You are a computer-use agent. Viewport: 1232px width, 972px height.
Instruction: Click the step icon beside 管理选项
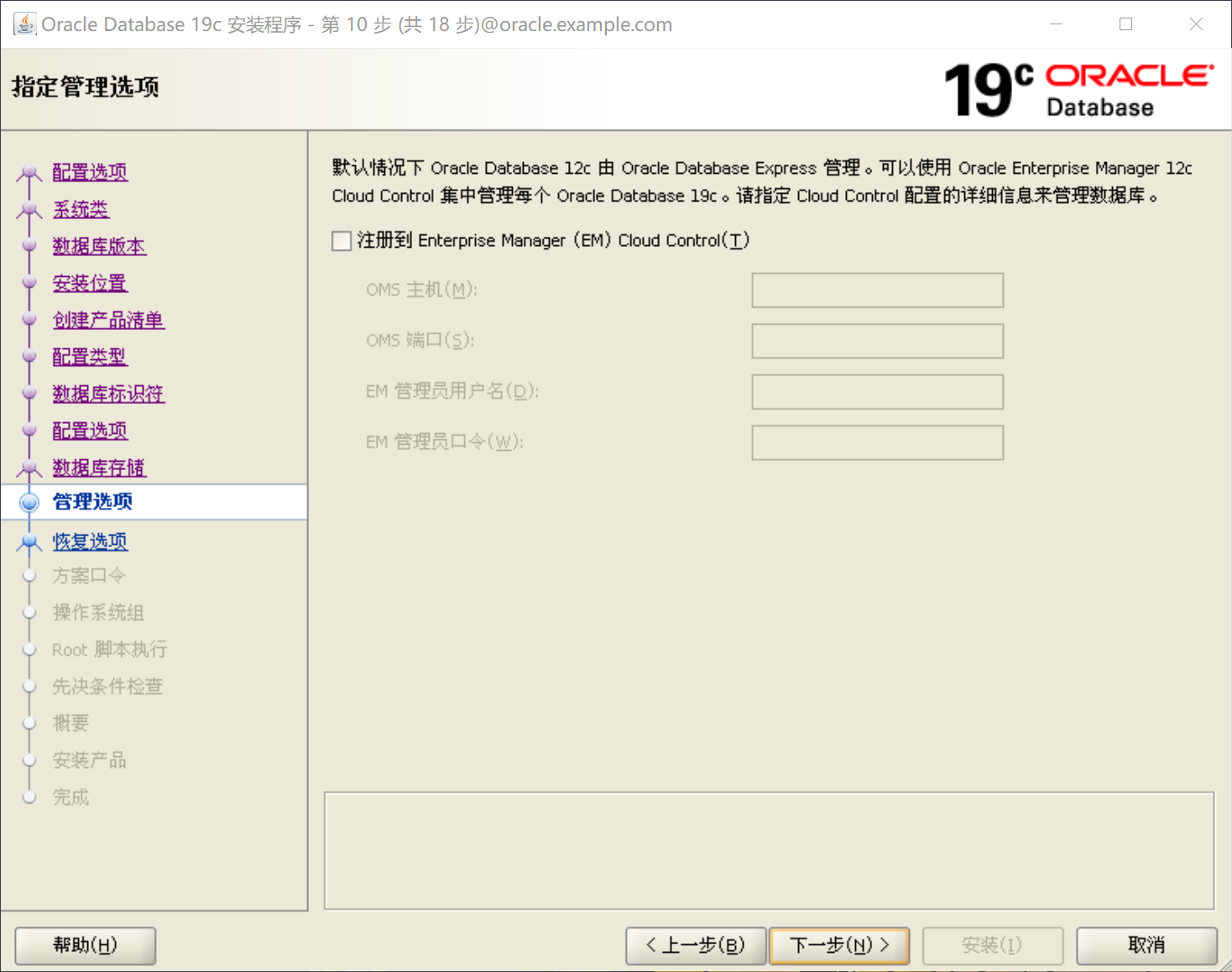[29, 501]
